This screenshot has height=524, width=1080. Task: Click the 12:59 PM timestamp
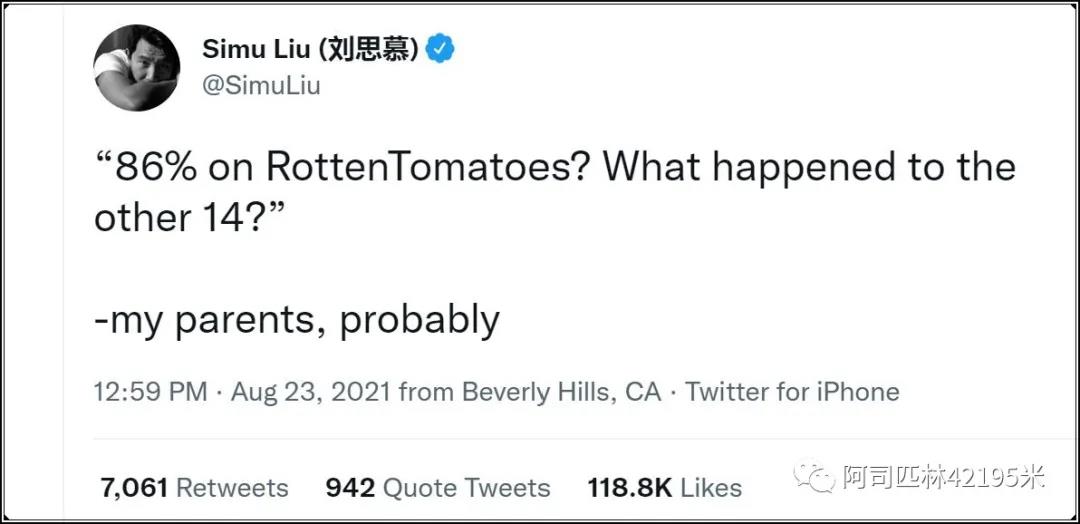click(151, 392)
